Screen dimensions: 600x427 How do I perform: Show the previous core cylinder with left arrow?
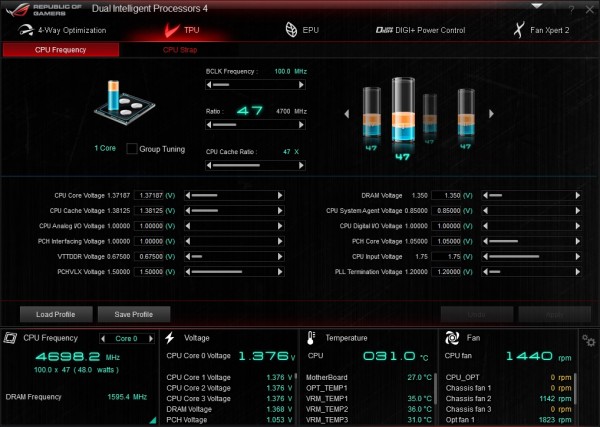pos(347,114)
